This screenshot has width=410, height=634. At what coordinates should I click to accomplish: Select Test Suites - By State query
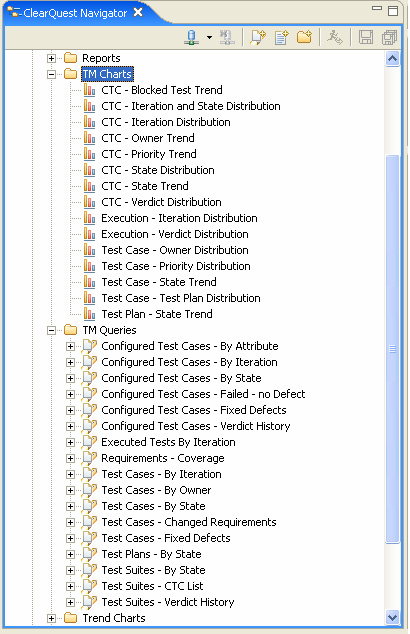[x=153, y=570]
